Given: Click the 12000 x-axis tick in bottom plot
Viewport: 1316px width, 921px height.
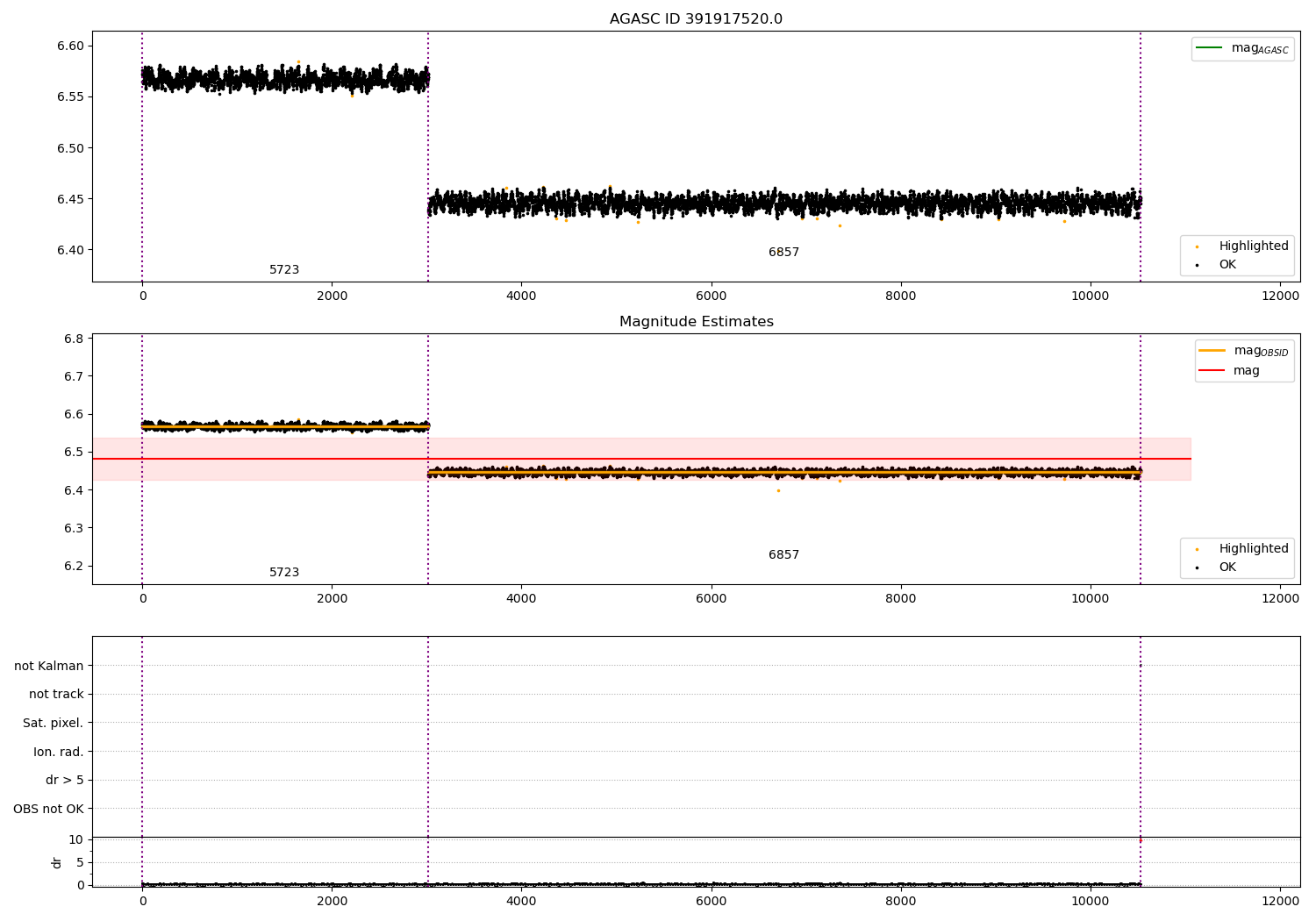Looking at the screenshot, I should tap(1280, 901).
